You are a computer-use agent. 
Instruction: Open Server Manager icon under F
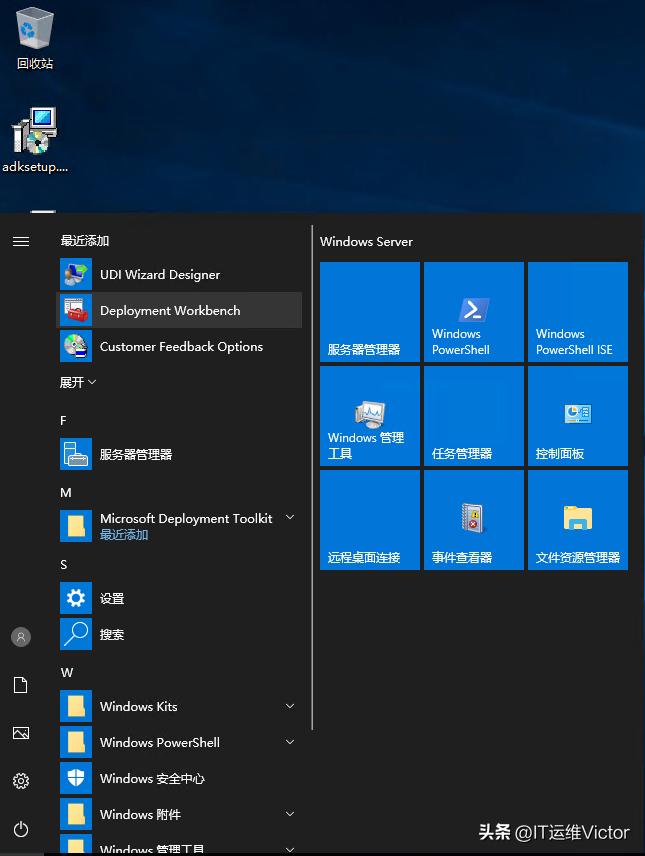pos(76,454)
